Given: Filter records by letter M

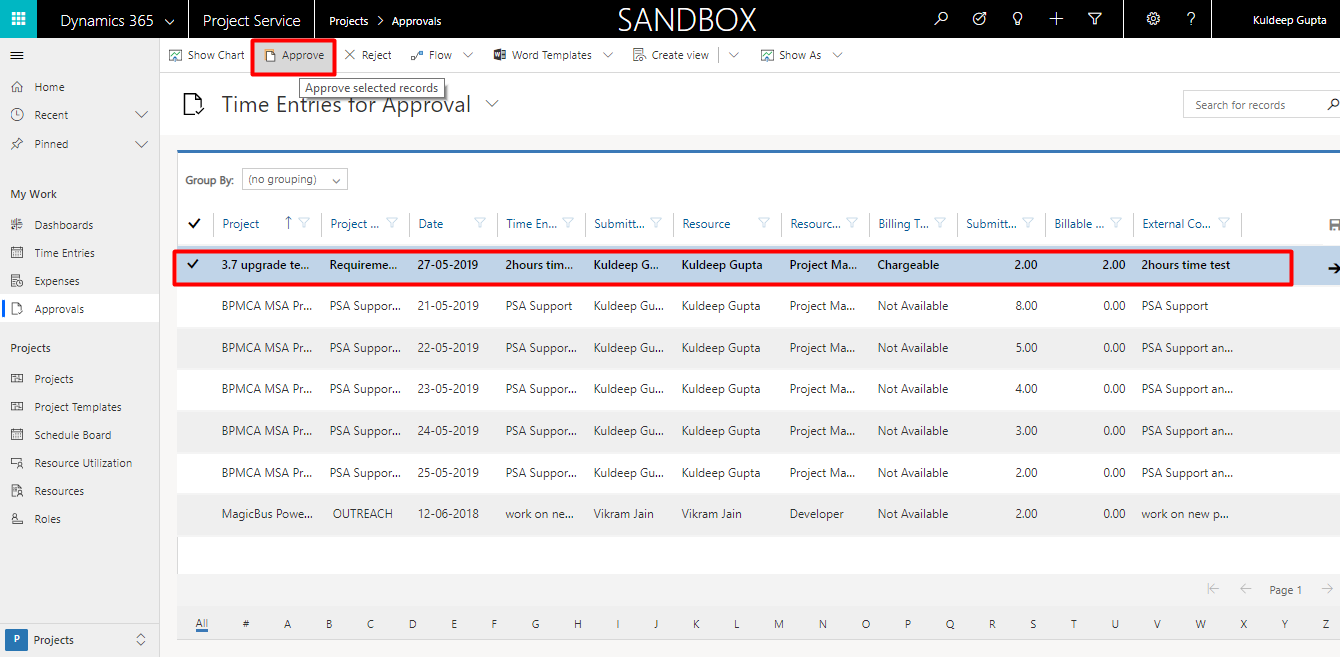Looking at the screenshot, I should click(x=778, y=624).
